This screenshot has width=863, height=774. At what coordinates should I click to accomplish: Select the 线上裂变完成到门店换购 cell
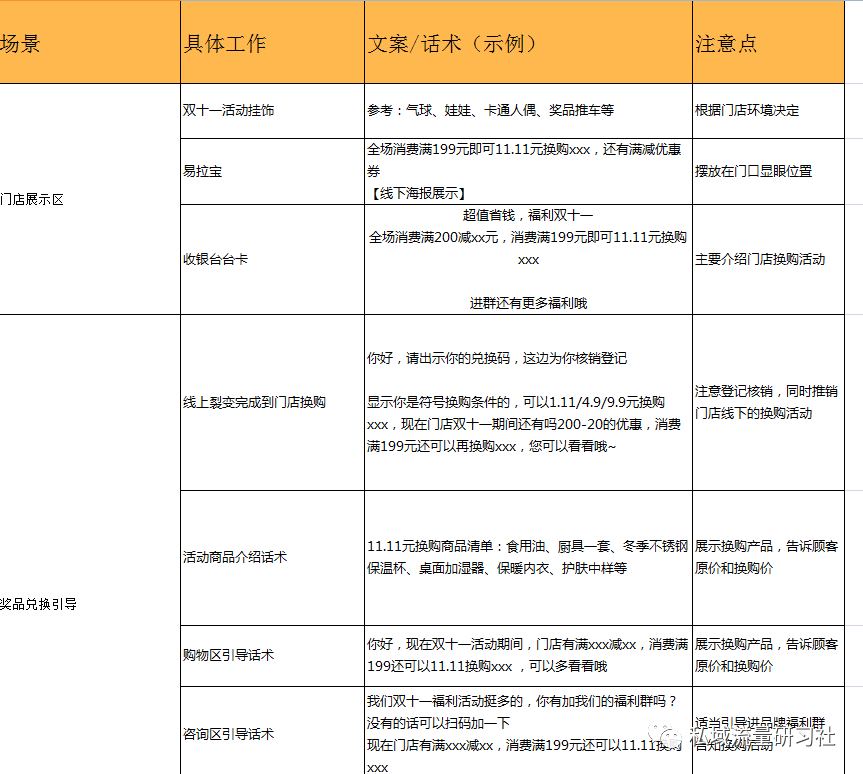tap(272, 402)
